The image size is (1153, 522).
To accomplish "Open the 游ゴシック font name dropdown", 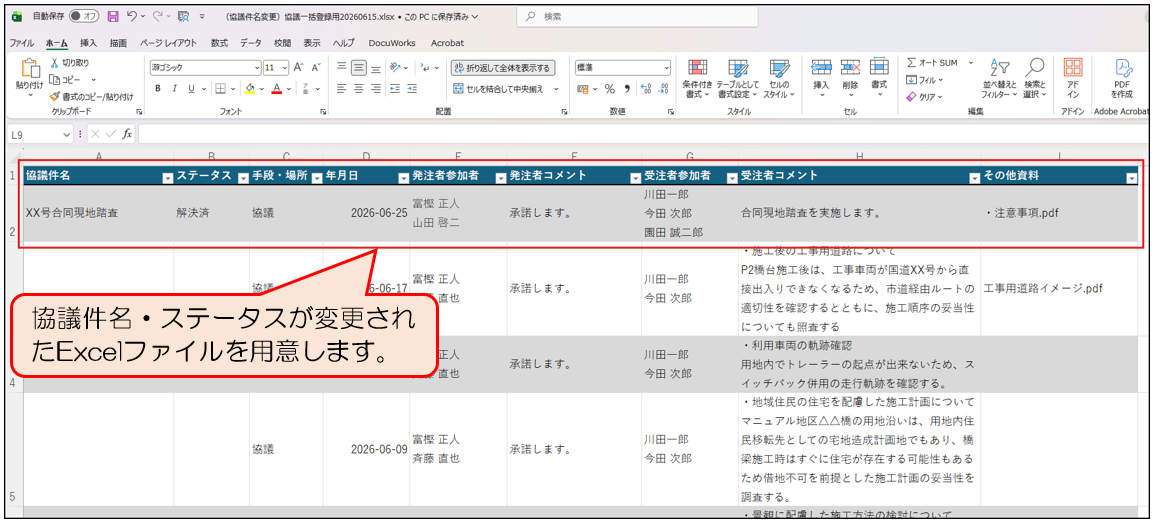I will [x=255, y=67].
